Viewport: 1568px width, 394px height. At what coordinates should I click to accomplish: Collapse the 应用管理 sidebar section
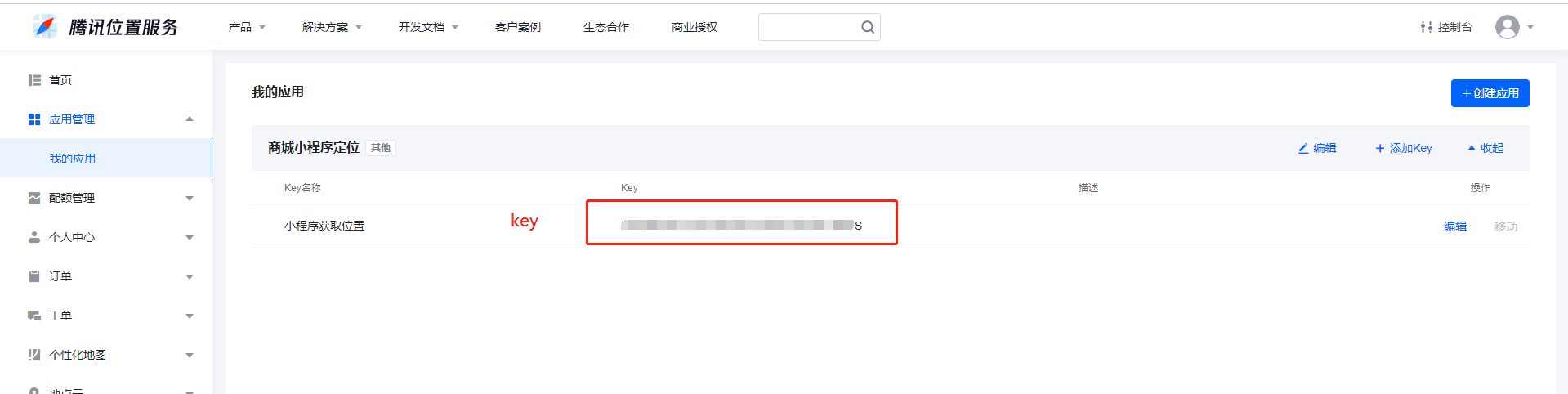point(190,119)
